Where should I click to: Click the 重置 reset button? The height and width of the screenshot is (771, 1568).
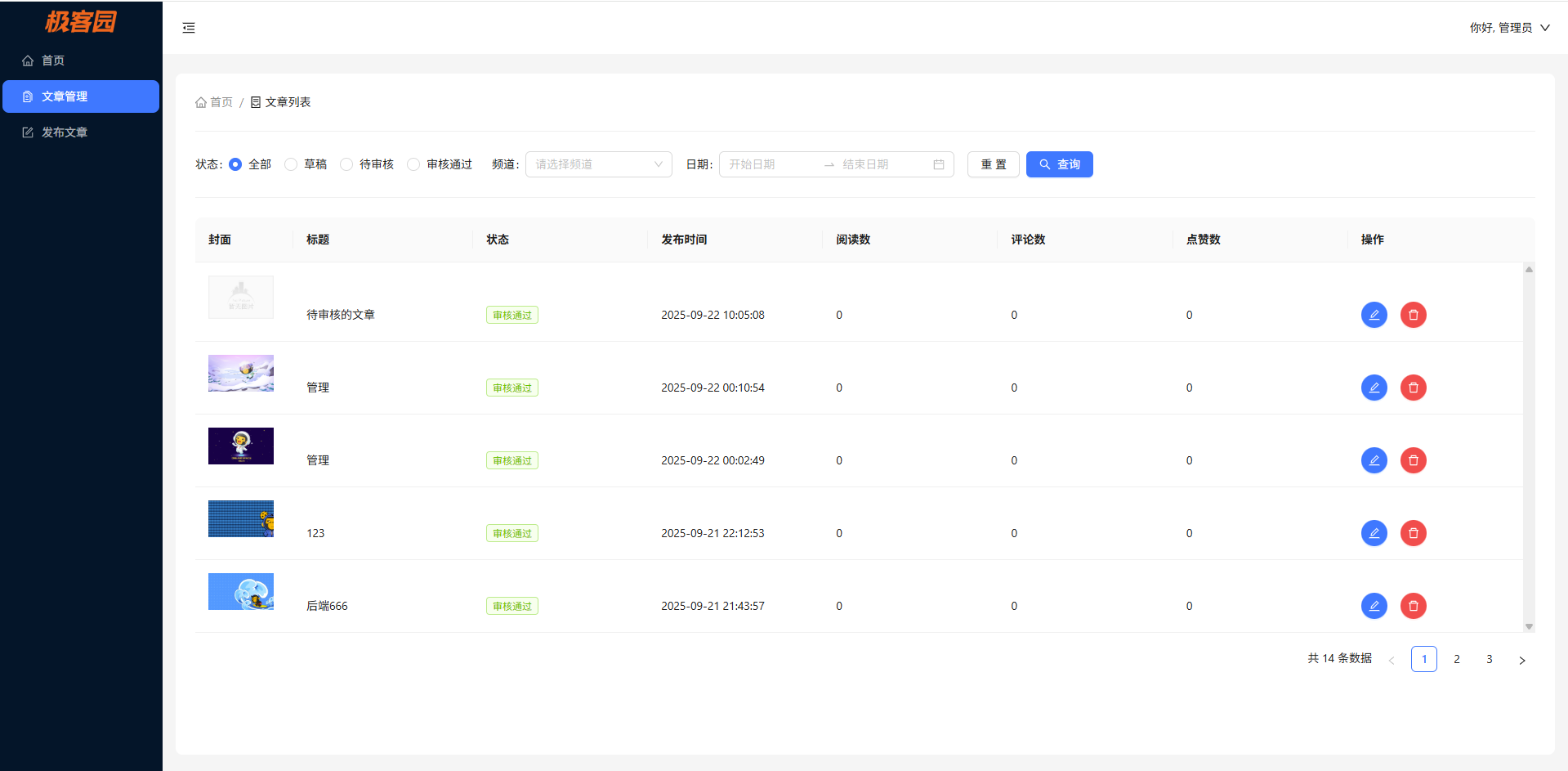[993, 164]
